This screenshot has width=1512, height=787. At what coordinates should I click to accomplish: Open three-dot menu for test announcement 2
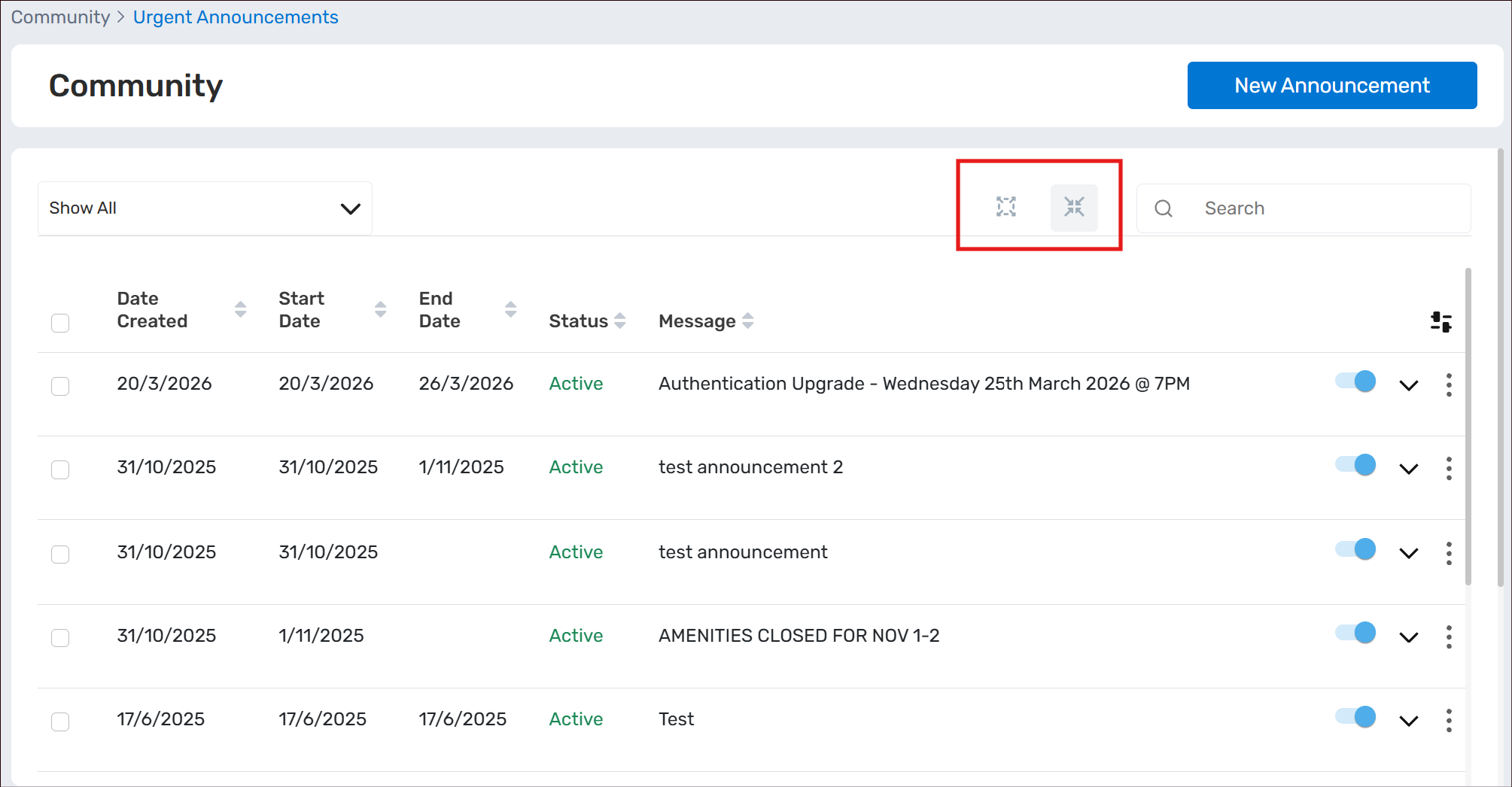point(1449,468)
